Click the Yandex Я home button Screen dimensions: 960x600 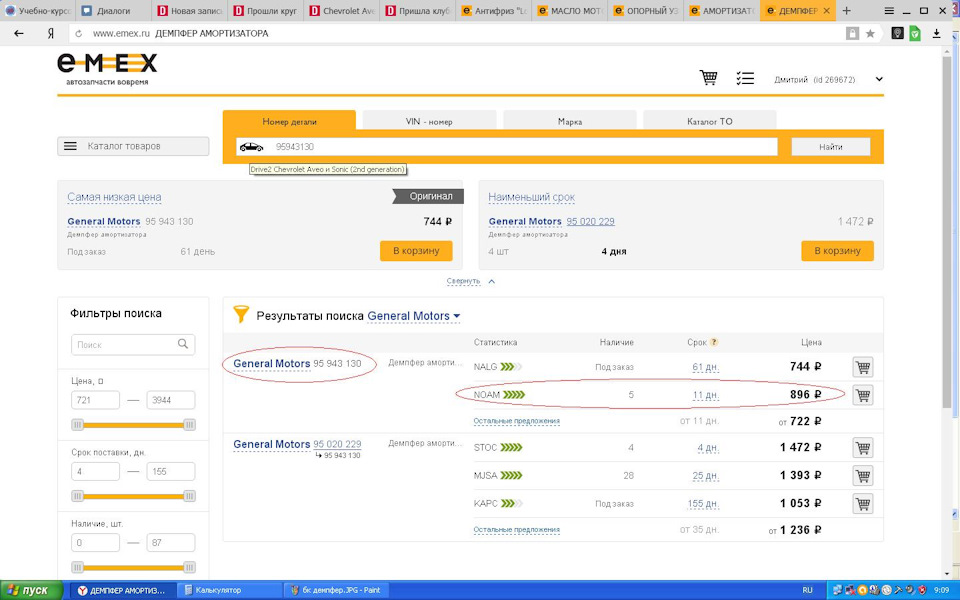(51, 34)
